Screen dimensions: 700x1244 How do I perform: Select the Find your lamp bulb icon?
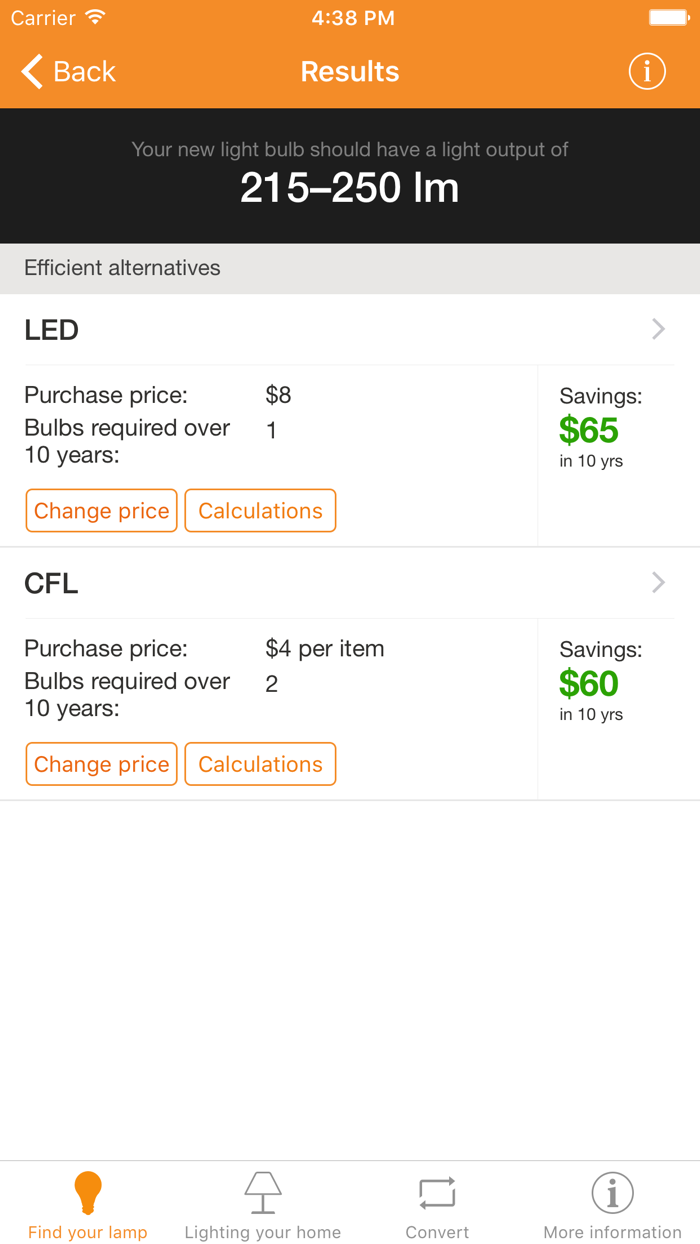(88, 1192)
